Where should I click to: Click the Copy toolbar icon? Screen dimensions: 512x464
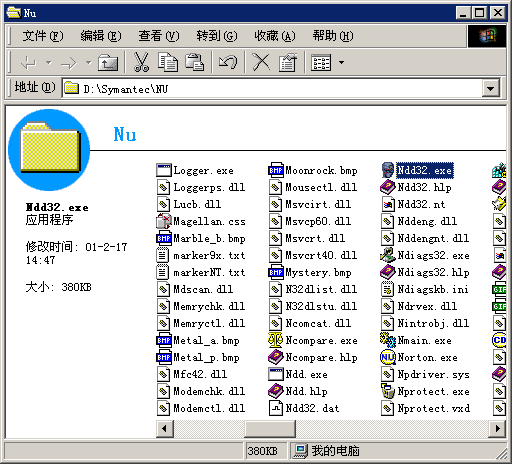point(168,62)
